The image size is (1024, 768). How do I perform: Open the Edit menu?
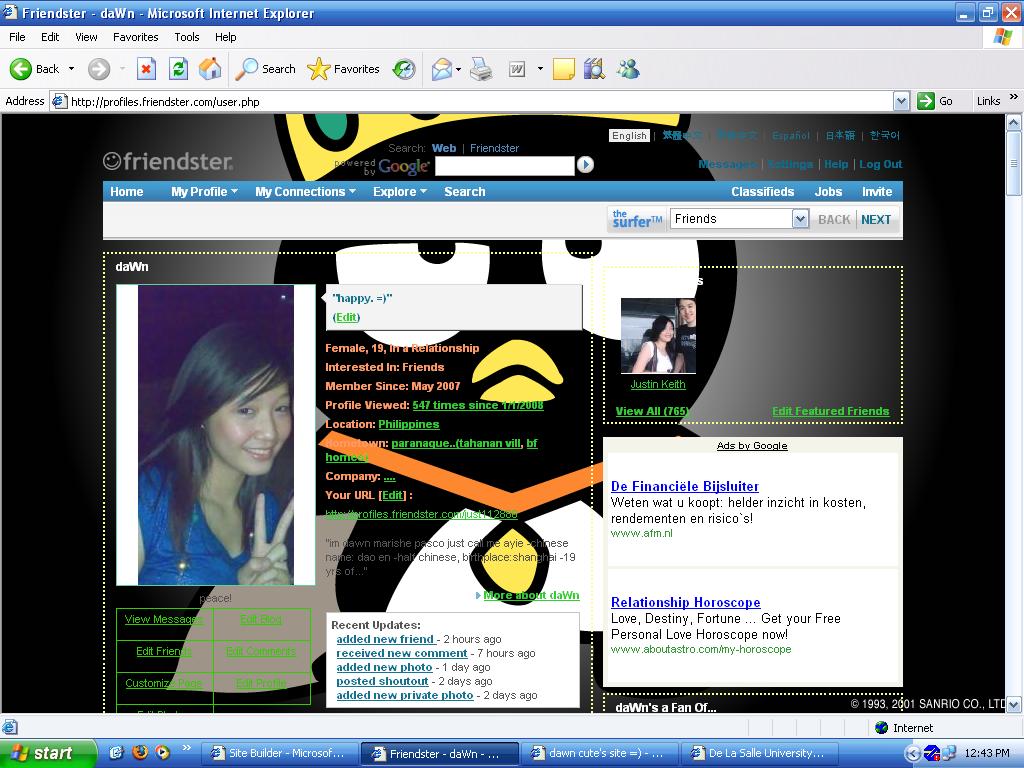pyautogui.click(x=50, y=37)
